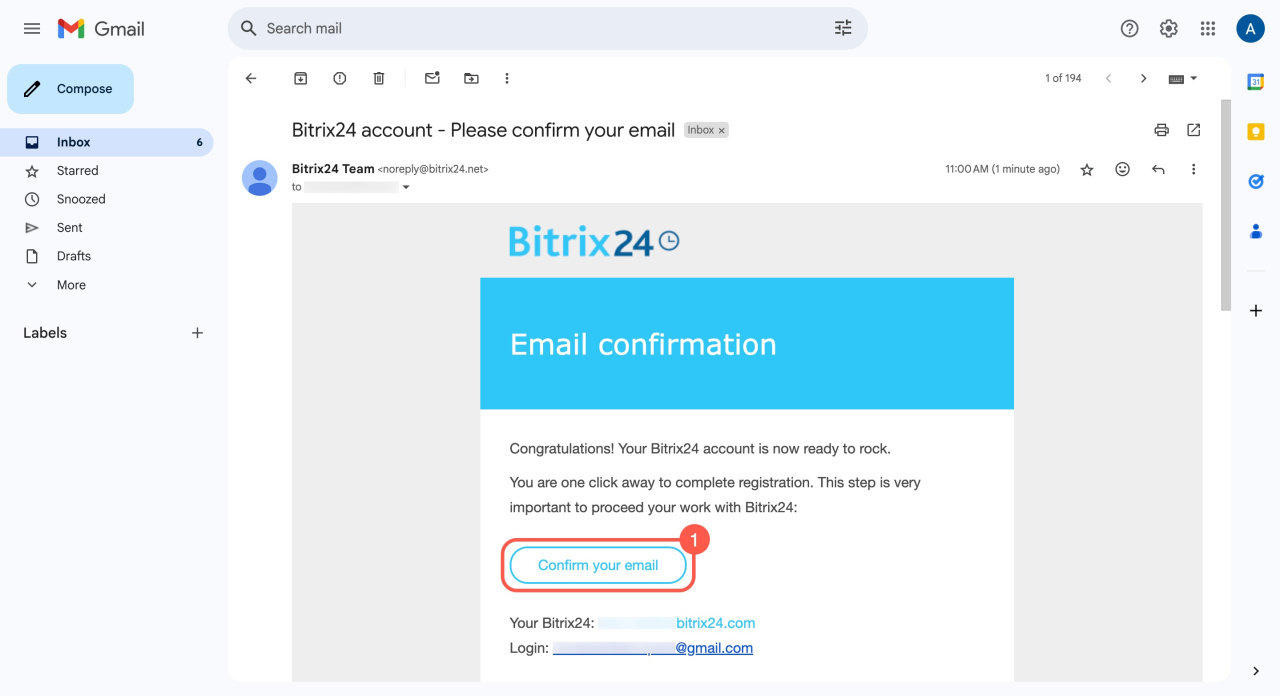Screen dimensions: 1280x696
Task: Open the Google apps grid
Action: point(1208,29)
